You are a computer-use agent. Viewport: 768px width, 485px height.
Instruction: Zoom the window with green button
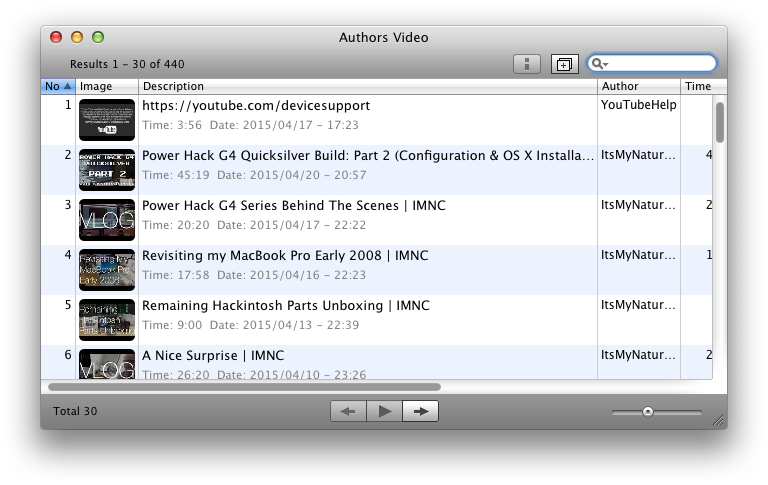coord(98,37)
